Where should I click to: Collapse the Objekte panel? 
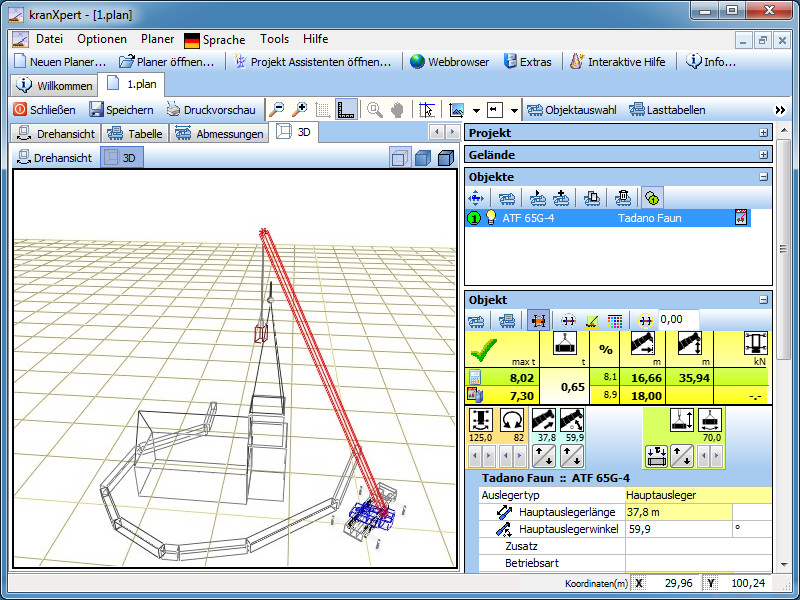click(764, 177)
